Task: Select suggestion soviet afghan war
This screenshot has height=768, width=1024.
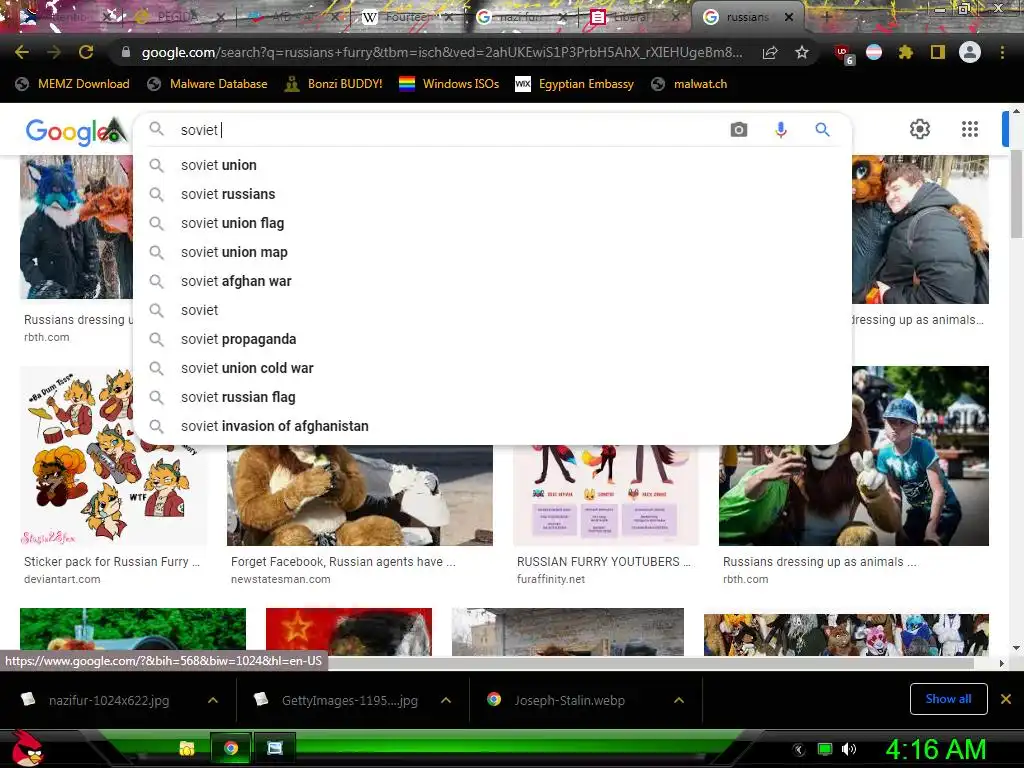Action: pos(492,281)
